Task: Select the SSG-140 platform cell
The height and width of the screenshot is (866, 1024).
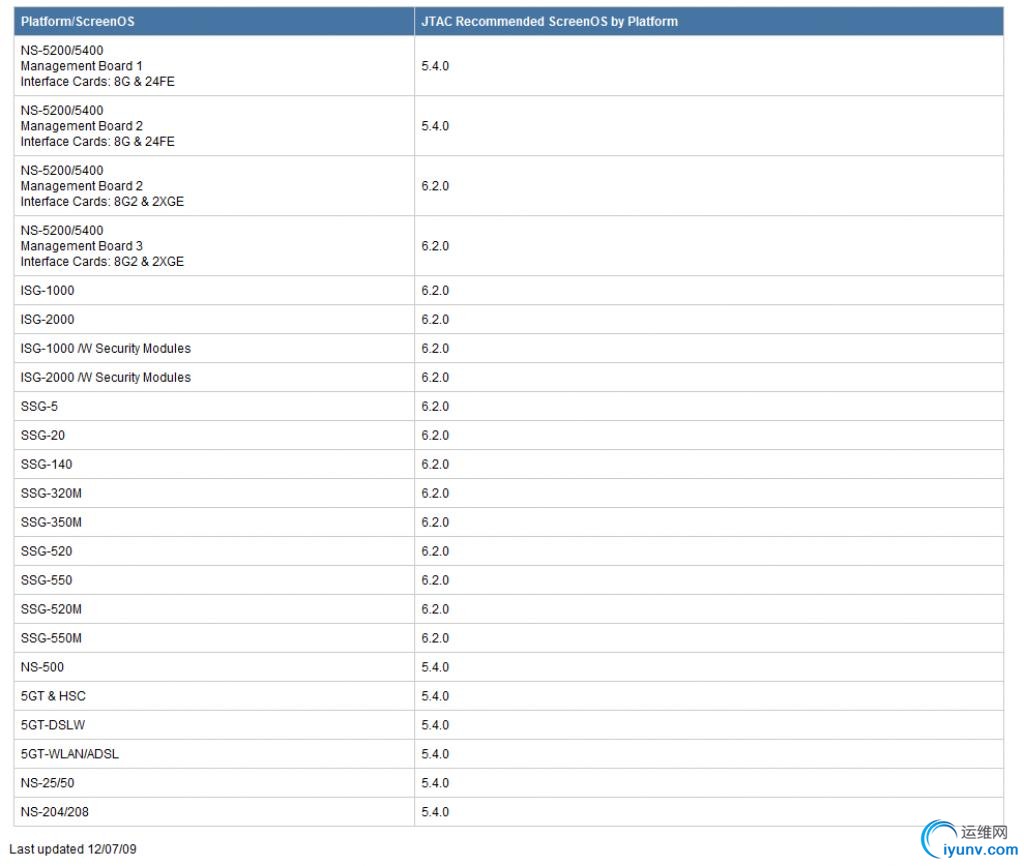Action: point(214,464)
